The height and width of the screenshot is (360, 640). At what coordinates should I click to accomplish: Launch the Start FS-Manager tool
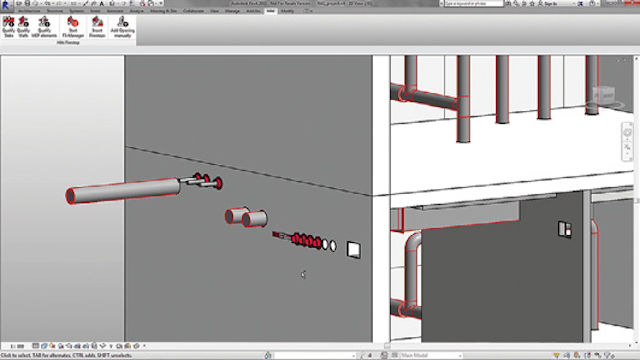(x=73, y=27)
